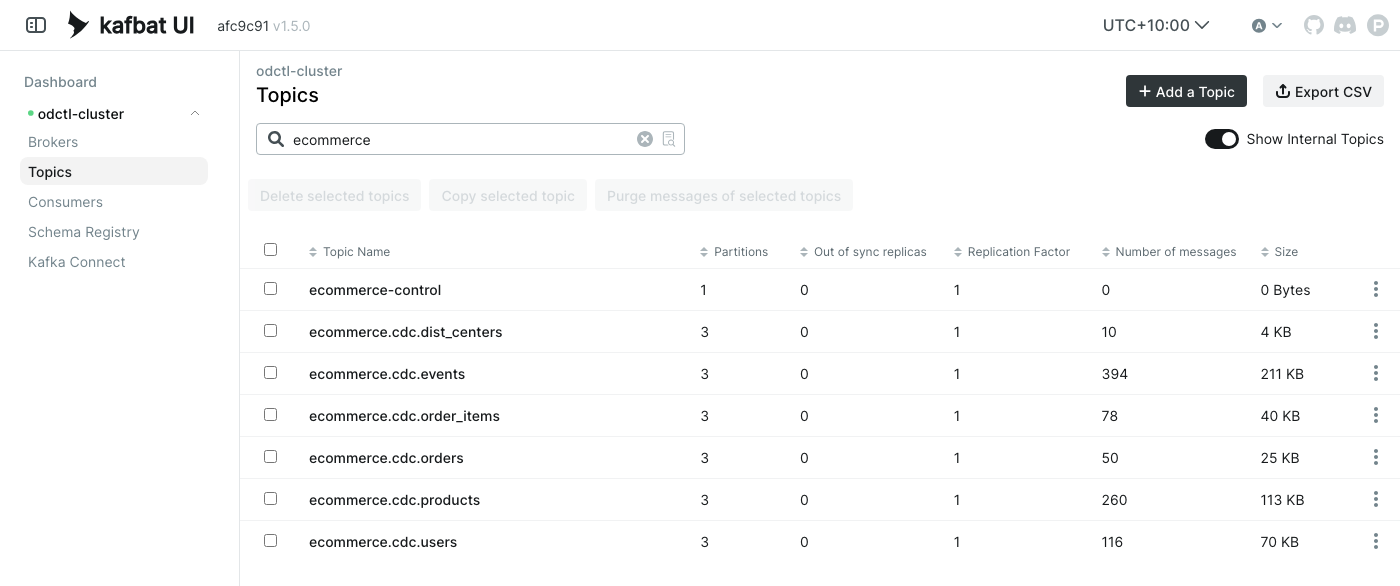Screen dimensions: 1400x586
Task: Select ecommerce-control topic checkbox
Action: point(270,288)
